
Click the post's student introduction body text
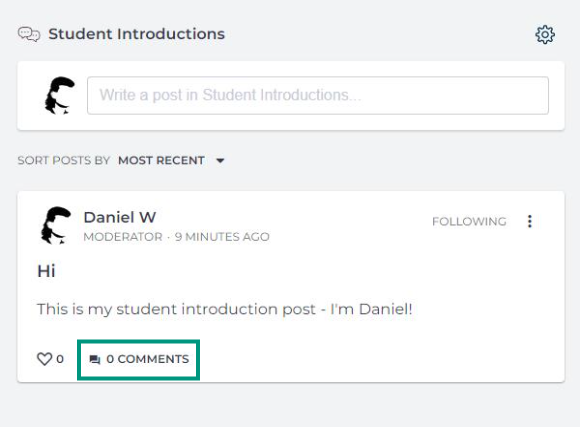pos(225,309)
